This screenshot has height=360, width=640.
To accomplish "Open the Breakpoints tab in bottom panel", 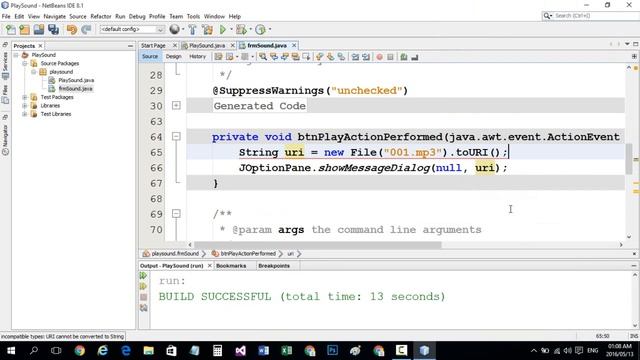I will [274, 266].
